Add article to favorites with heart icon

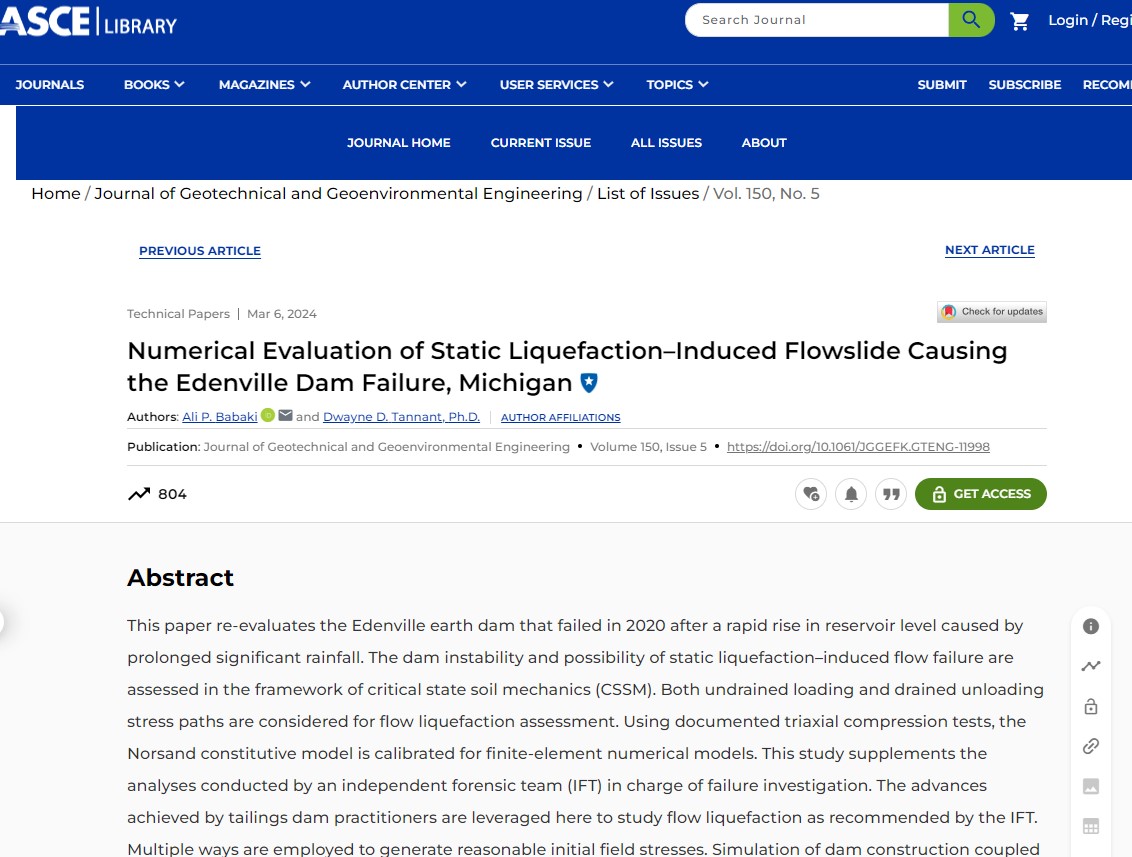[x=811, y=494]
